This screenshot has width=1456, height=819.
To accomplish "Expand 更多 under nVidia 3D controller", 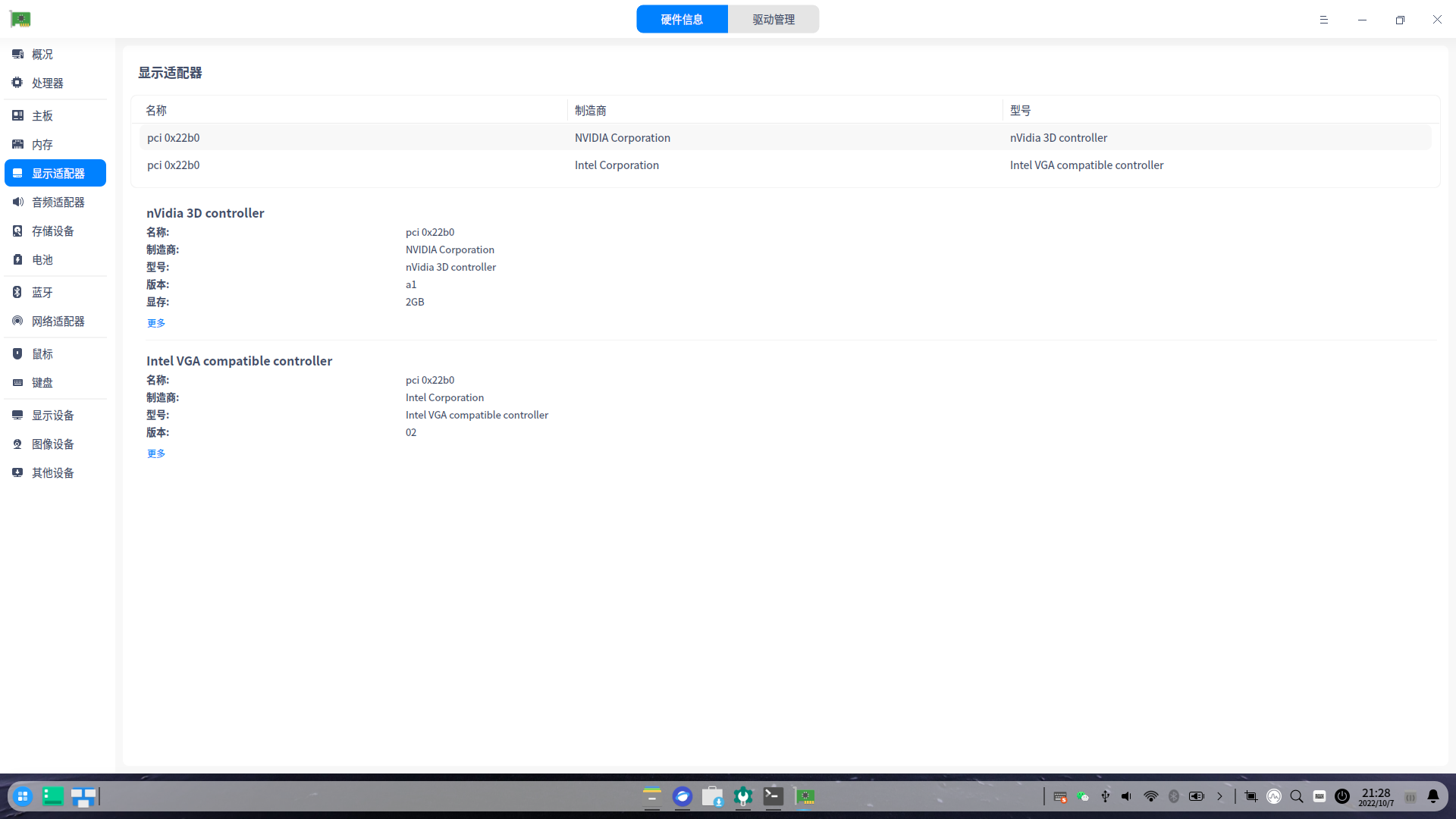I will (156, 323).
